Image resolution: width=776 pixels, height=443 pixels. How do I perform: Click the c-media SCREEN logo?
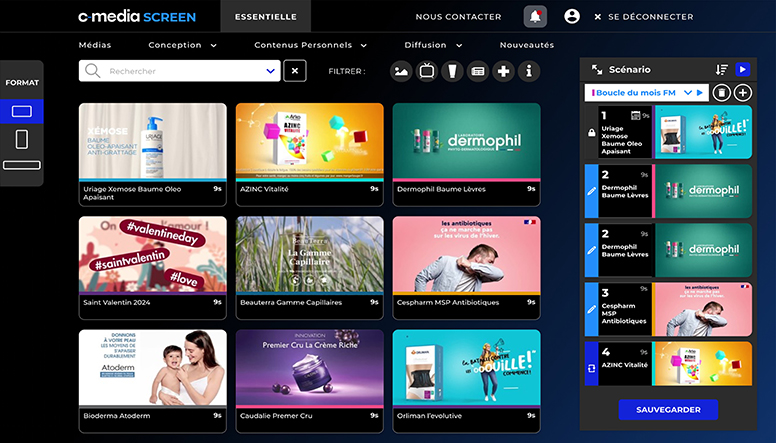(x=137, y=16)
